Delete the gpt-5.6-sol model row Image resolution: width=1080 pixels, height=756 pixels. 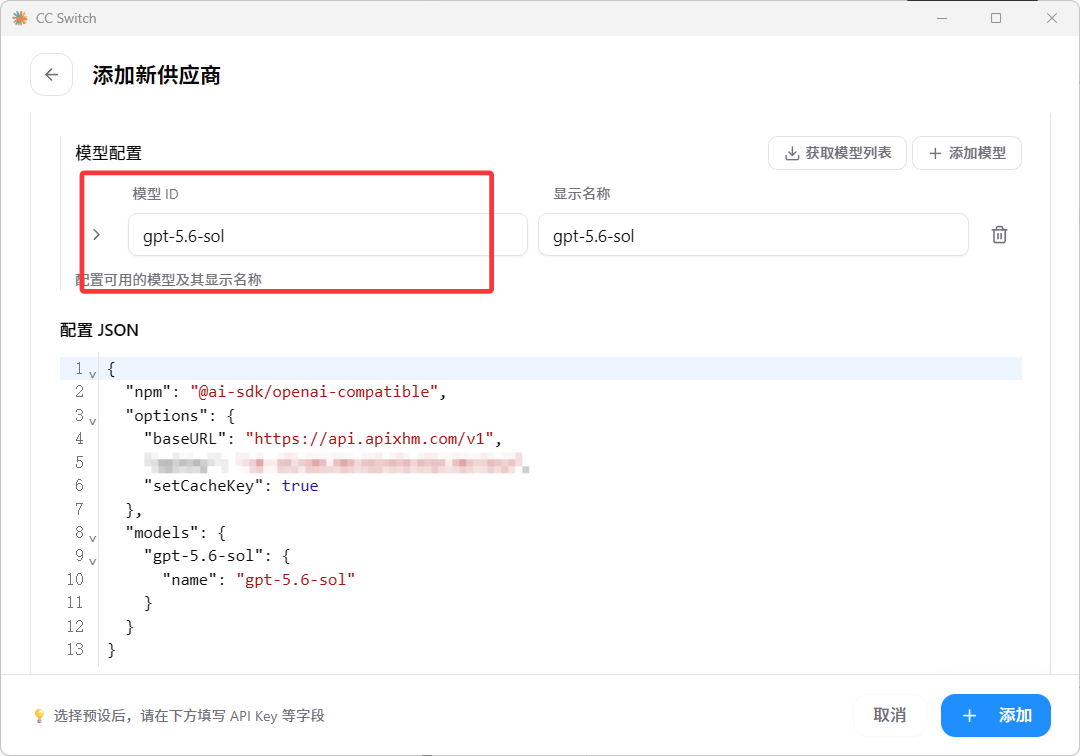click(x=999, y=235)
